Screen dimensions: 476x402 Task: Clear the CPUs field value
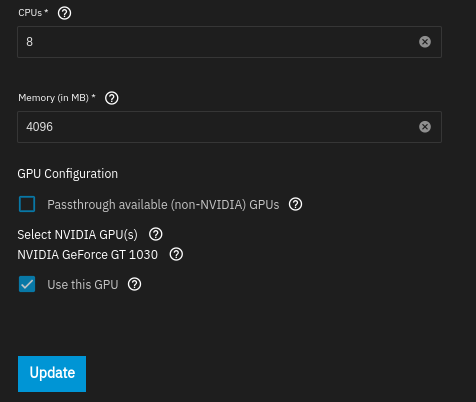(x=425, y=42)
